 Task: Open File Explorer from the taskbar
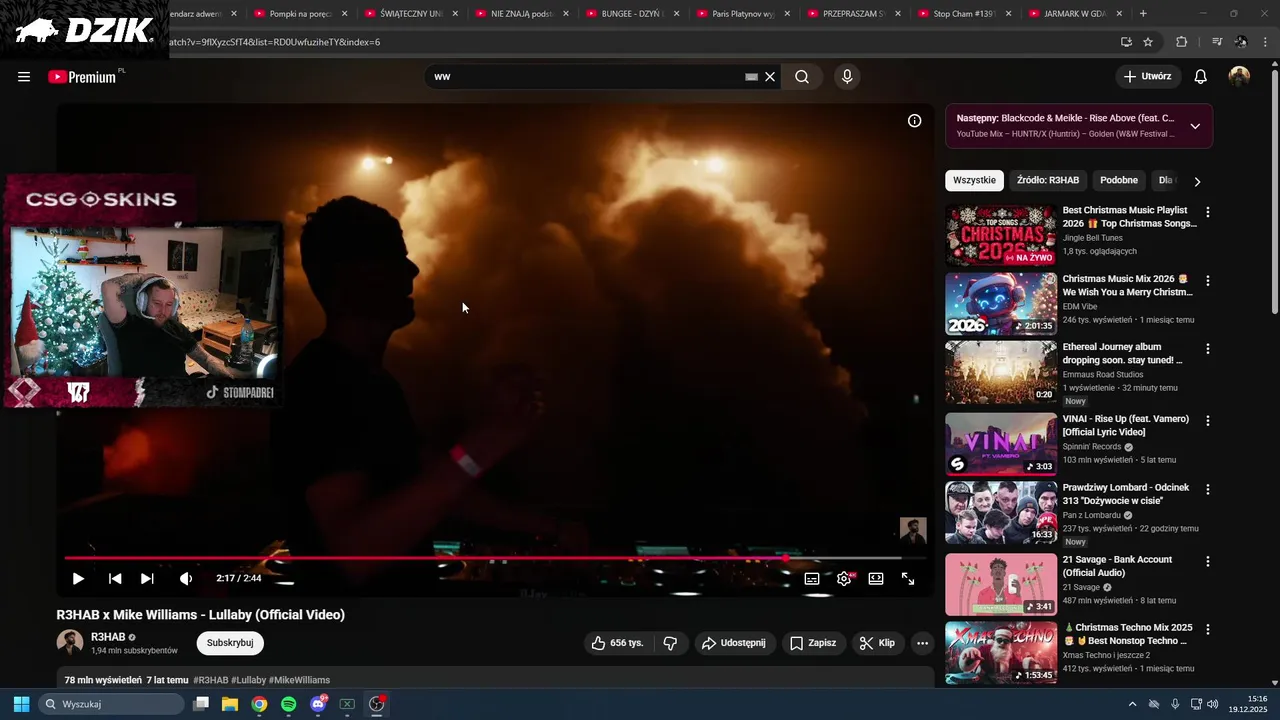pos(230,704)
